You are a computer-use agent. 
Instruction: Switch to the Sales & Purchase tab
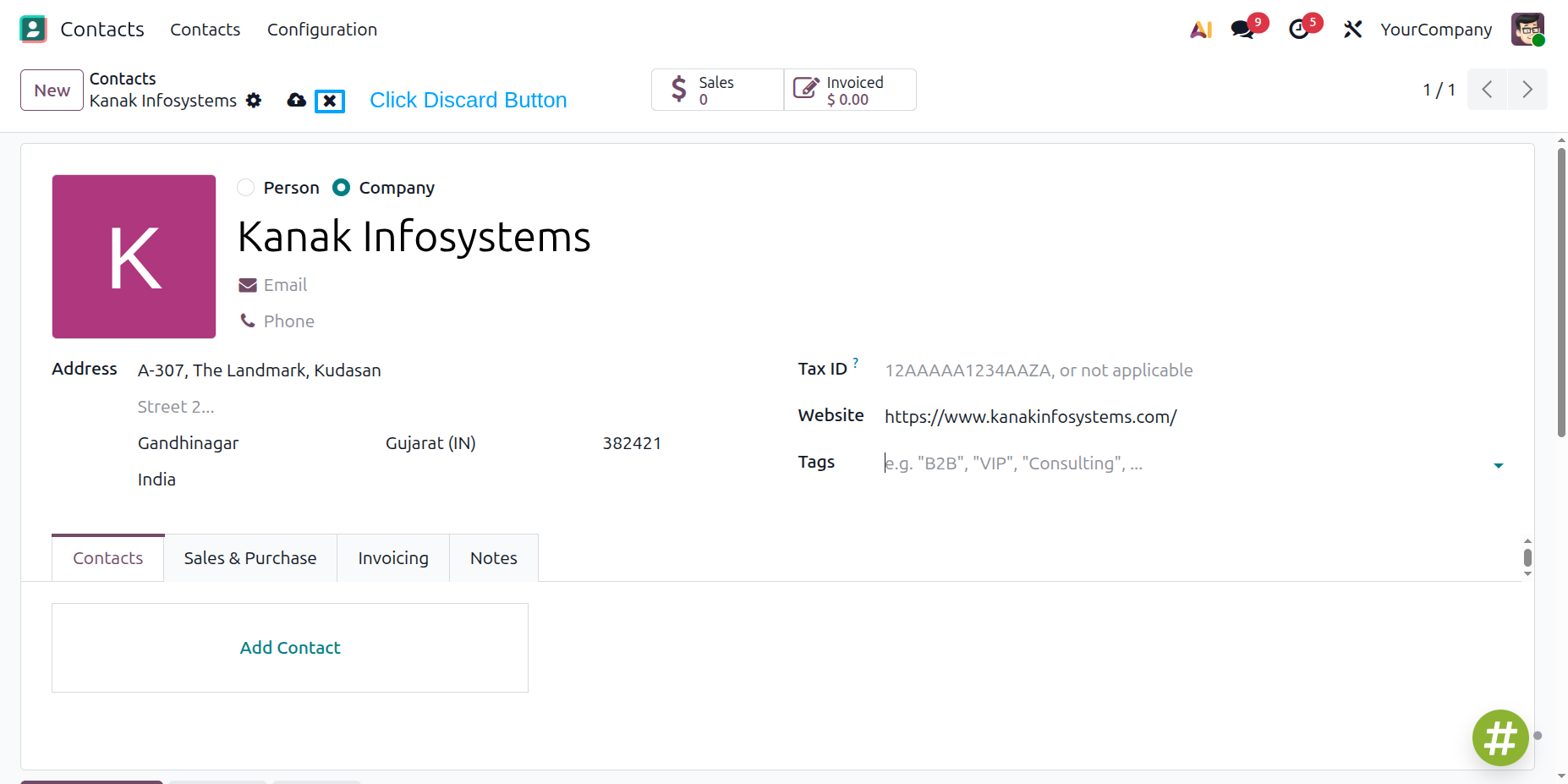[250, 558]
